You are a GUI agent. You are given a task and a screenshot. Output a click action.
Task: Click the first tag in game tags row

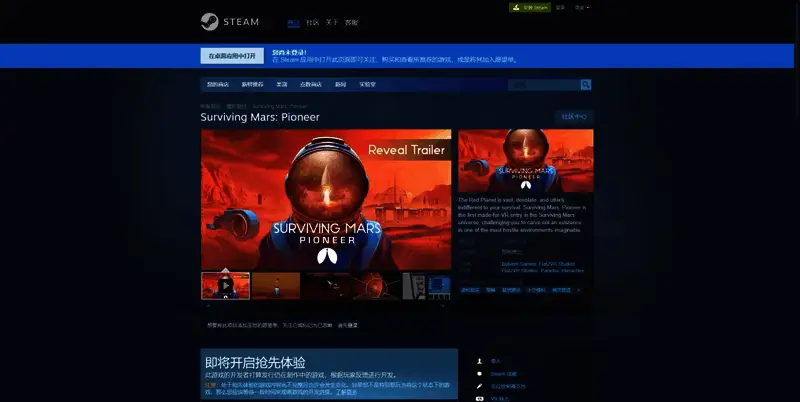pos(470,290)
